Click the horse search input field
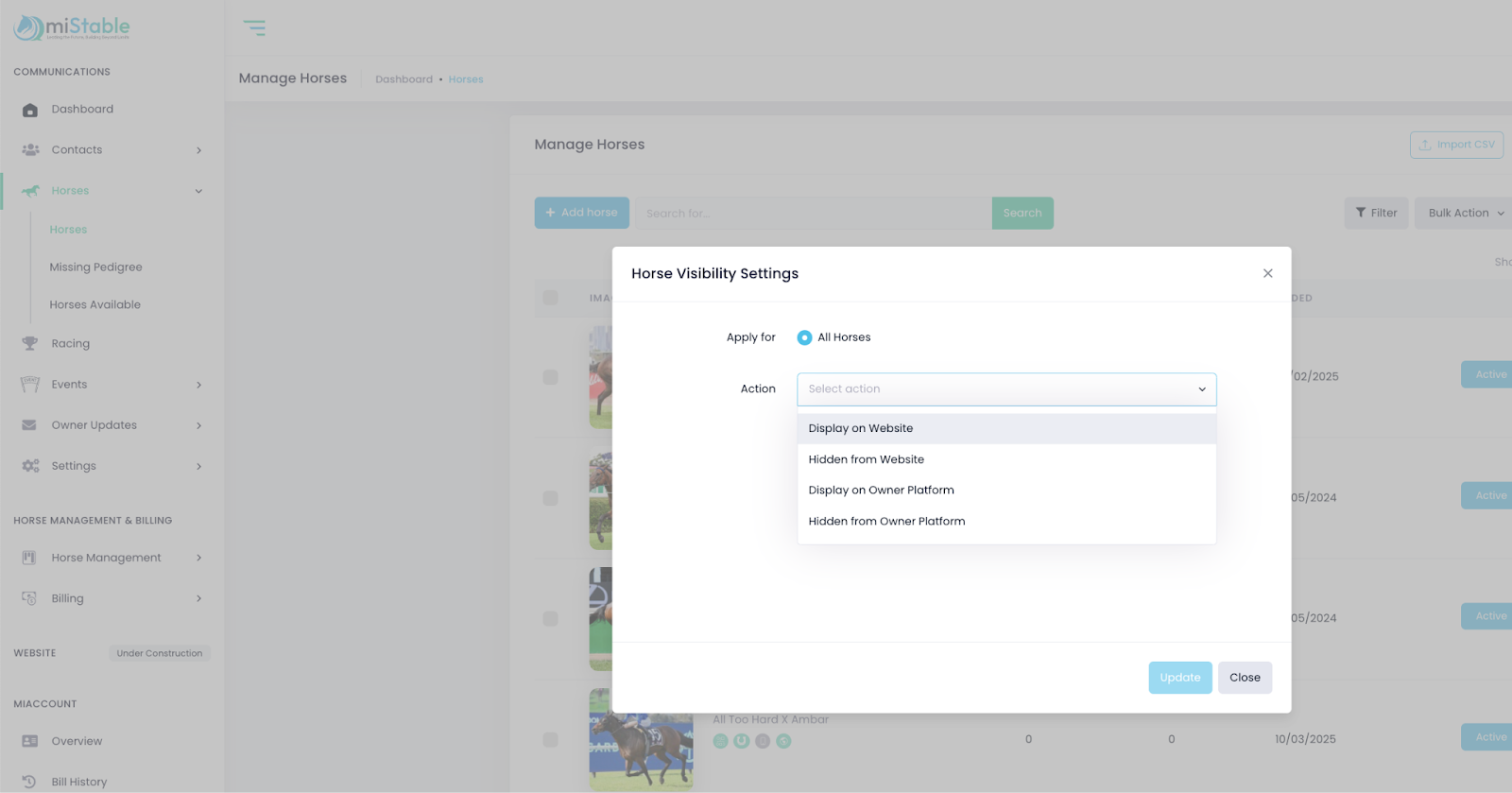Screen dimensions: 1512x793 (813, 214)
